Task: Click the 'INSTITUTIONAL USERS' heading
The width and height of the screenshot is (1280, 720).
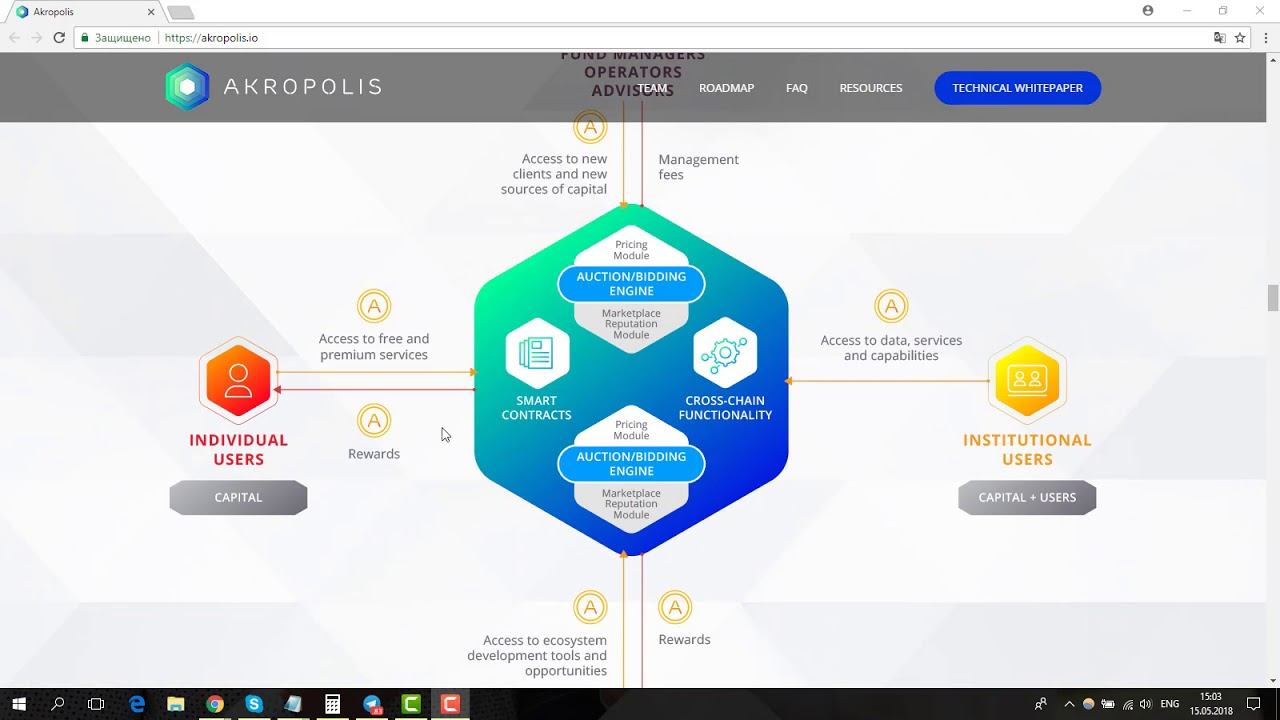Action: pyautogui.click(x=1027, y=450)
